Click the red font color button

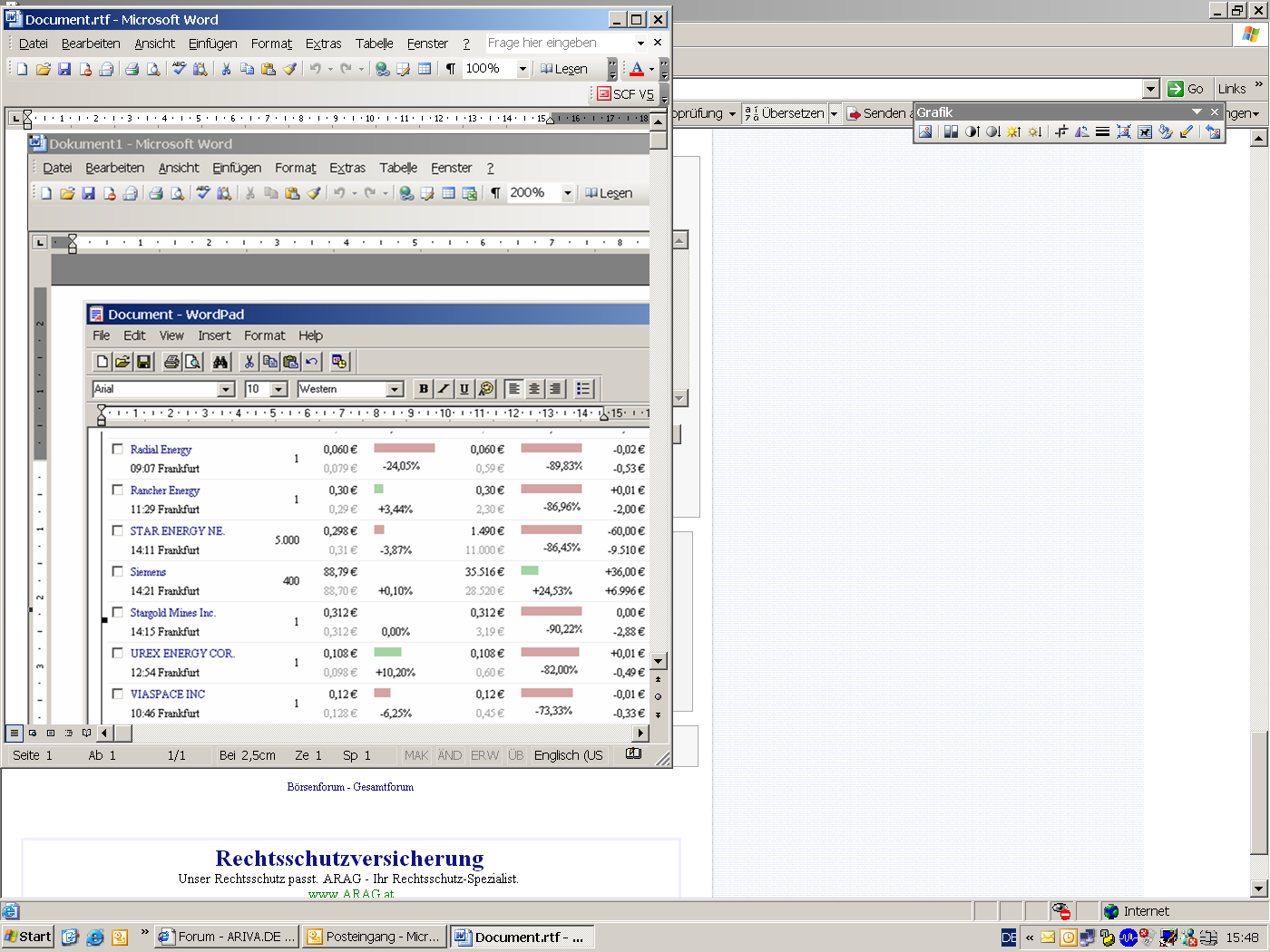click(x=637, y=69)
